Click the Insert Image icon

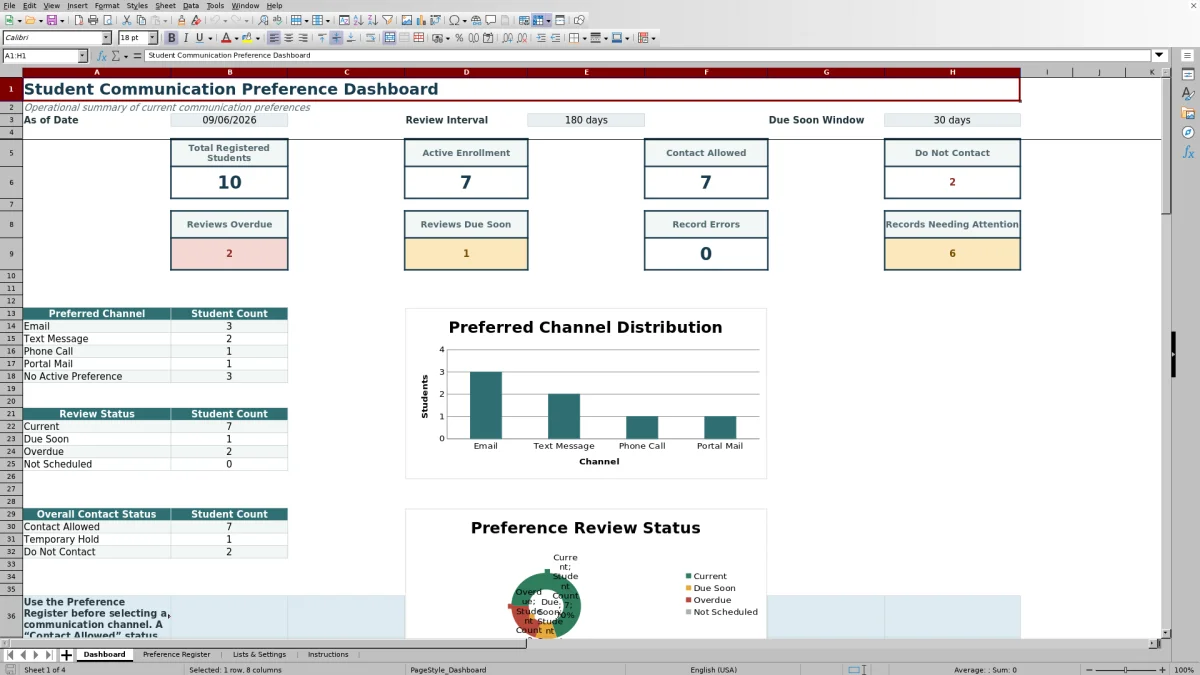pyautogui.click(x=407, y=20)
